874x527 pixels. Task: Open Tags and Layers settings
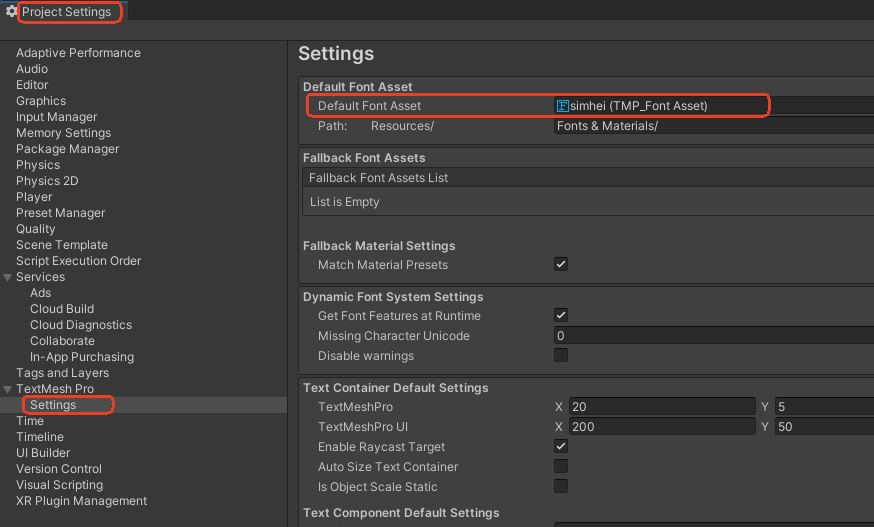[62, 373]
